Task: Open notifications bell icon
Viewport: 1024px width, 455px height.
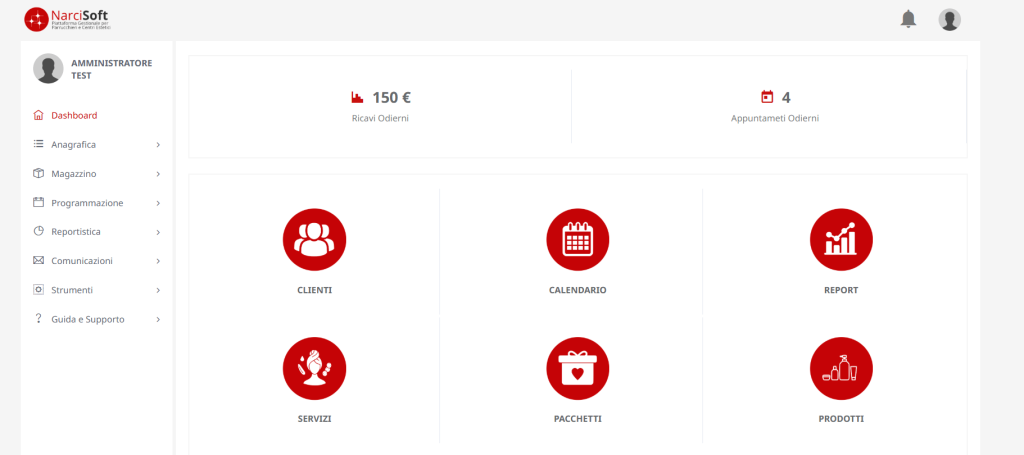Action: pos(908,19)
